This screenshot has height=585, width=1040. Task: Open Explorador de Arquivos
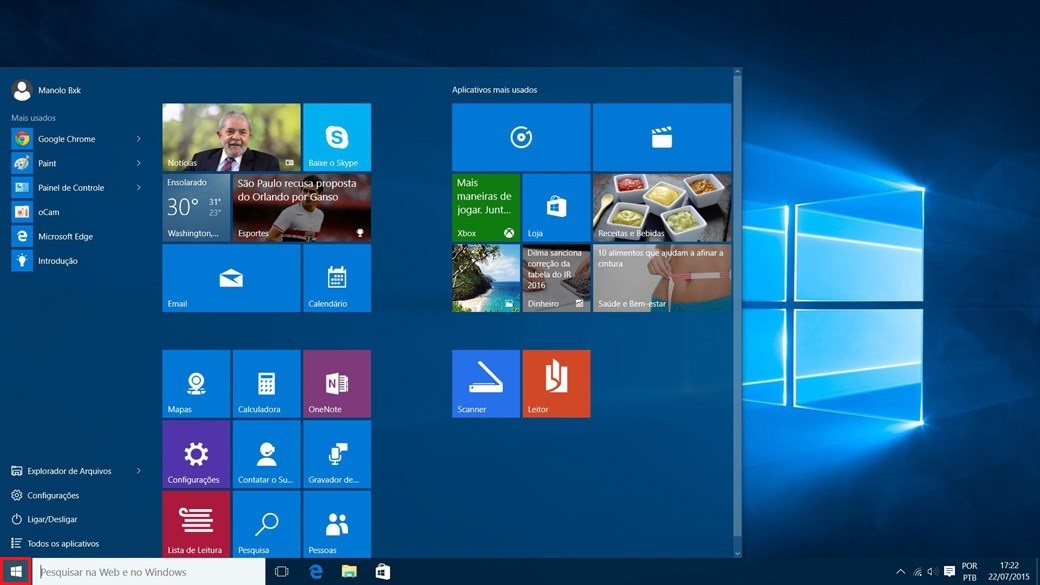[70, 471]
